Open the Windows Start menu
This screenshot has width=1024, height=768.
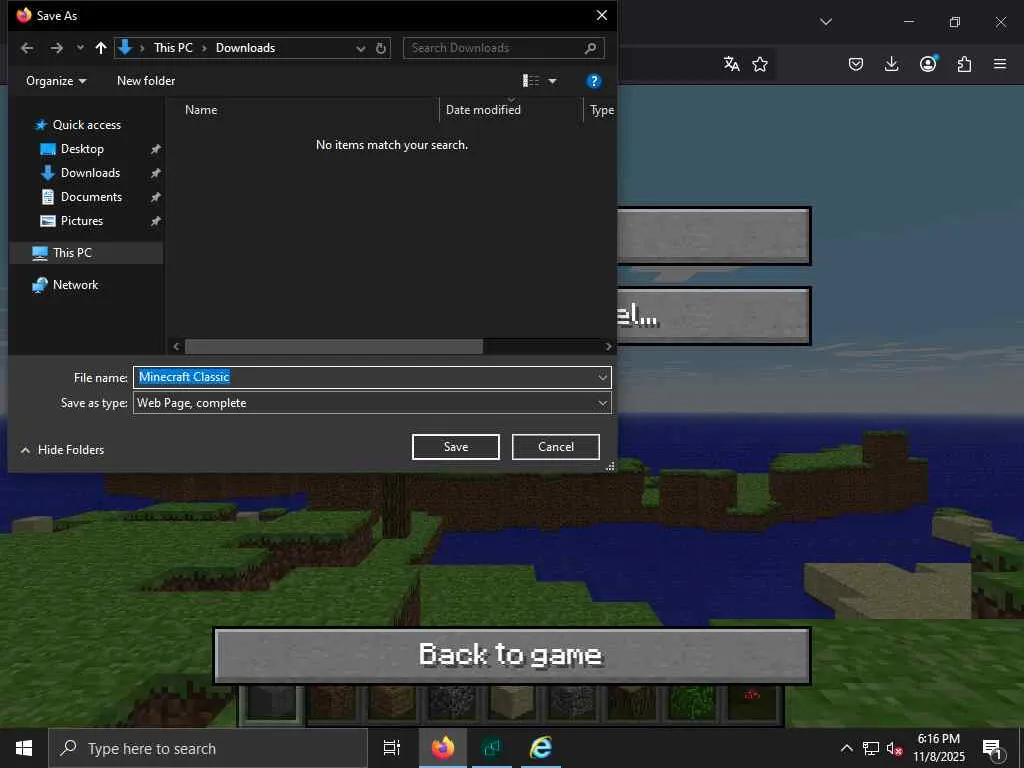pyautogui.click(x=24, y=748)
